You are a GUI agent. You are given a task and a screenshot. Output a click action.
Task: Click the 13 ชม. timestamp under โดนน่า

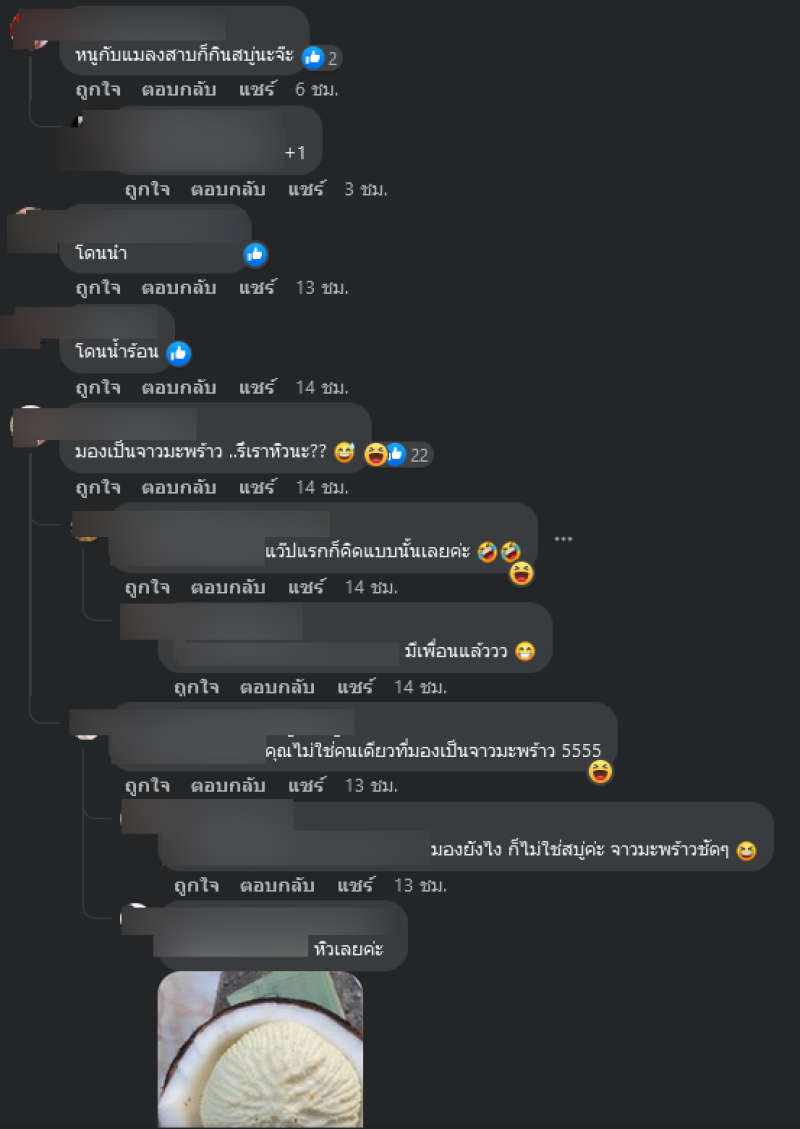pos(322,288)
